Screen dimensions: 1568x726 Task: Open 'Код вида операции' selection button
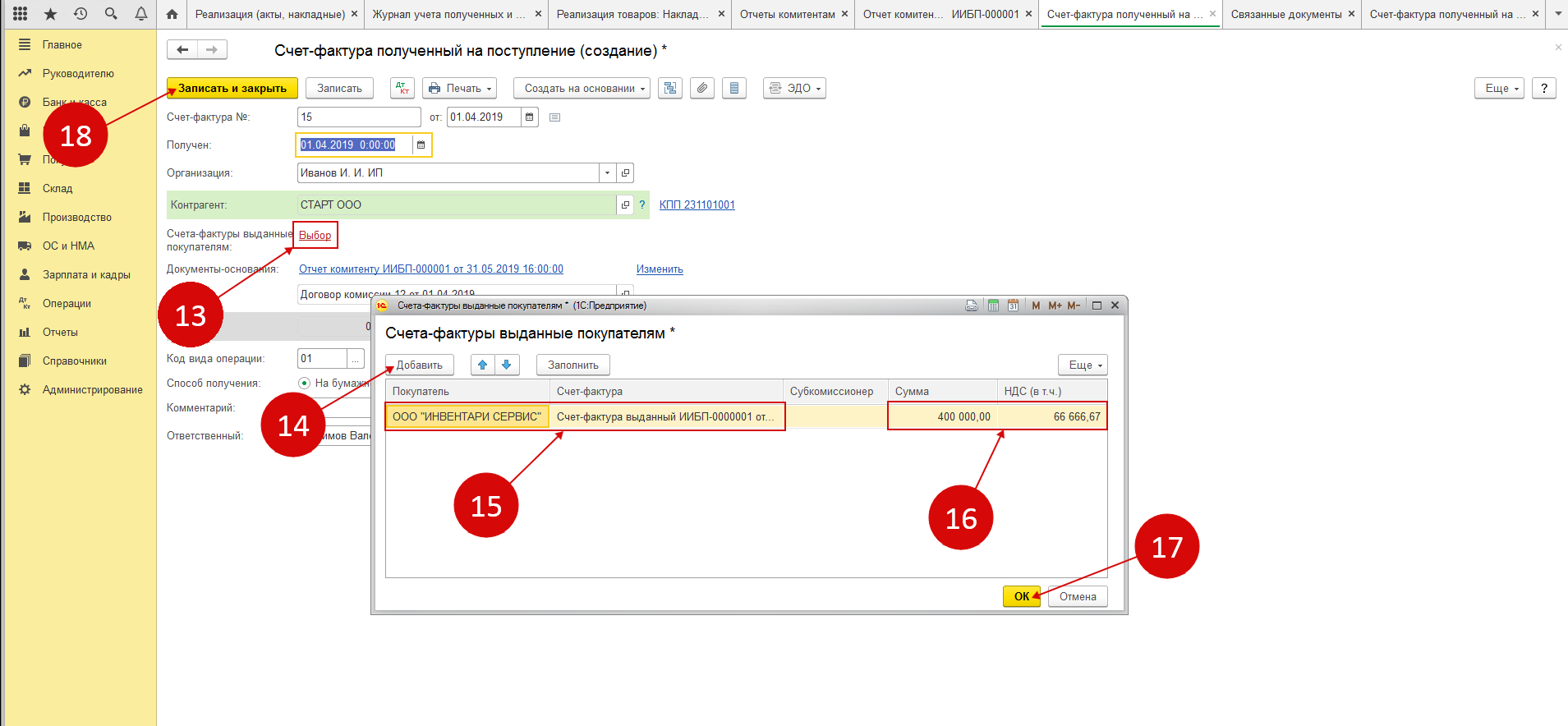point(356,358)
